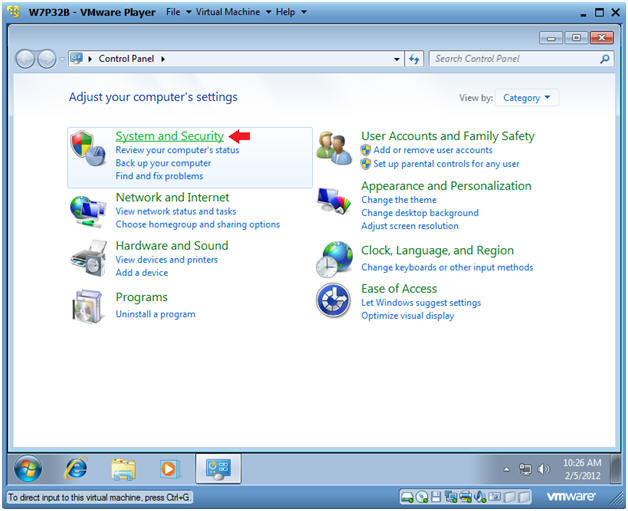Open the recent pages dropdown near the forward button
This screenshot has height=511, width=628.
pos(62,59)
